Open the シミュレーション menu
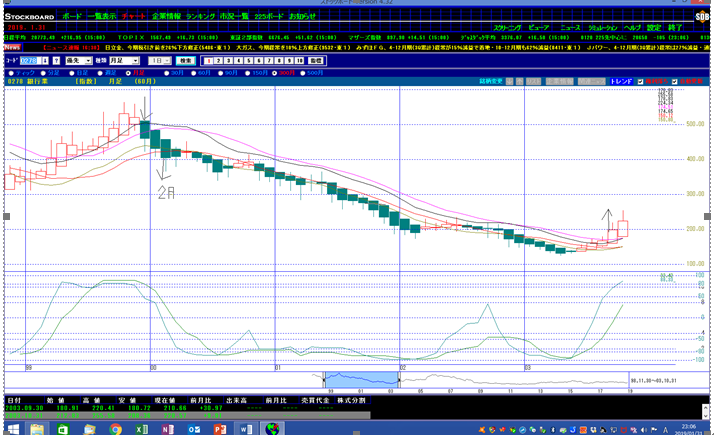This screenshot has height=435, width=714. (602, 28)
